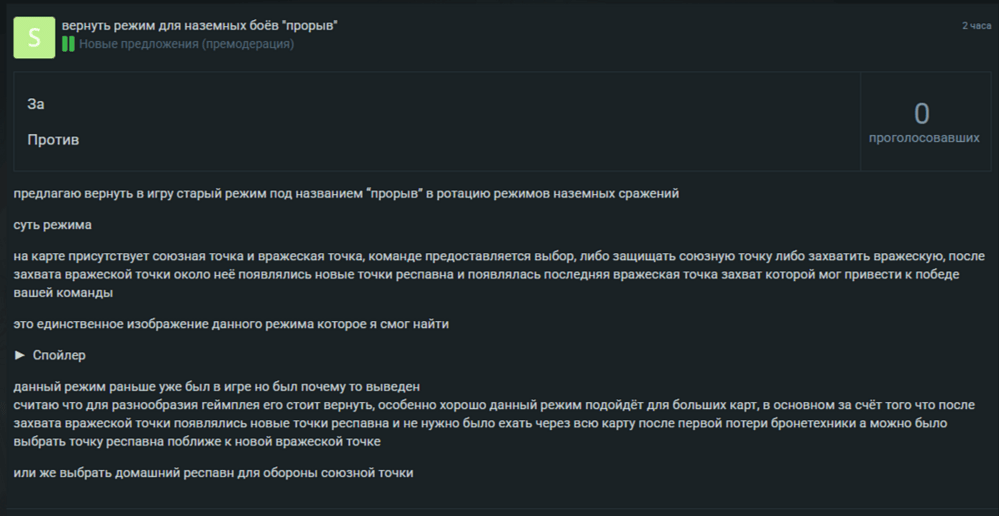Click the "Спойлер" label text
Screen dimensions: 999x516
click(59, 355)
